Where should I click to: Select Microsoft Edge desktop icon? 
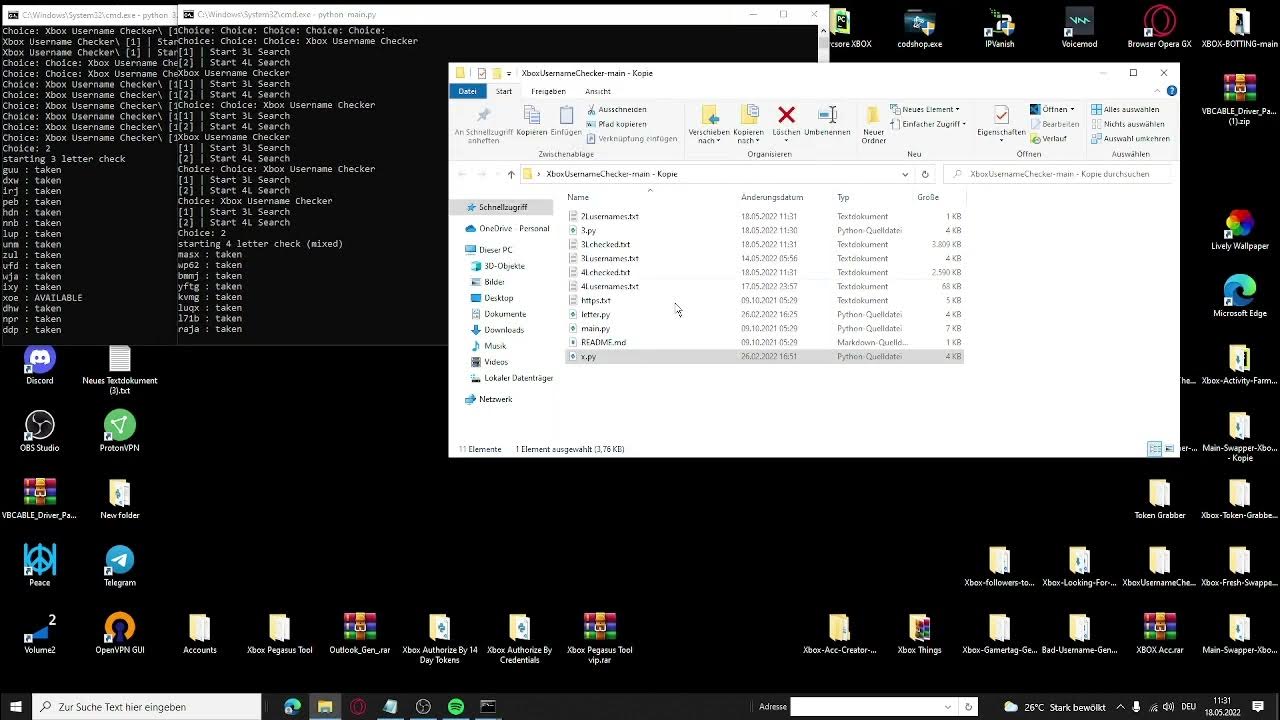[1239, 296]
